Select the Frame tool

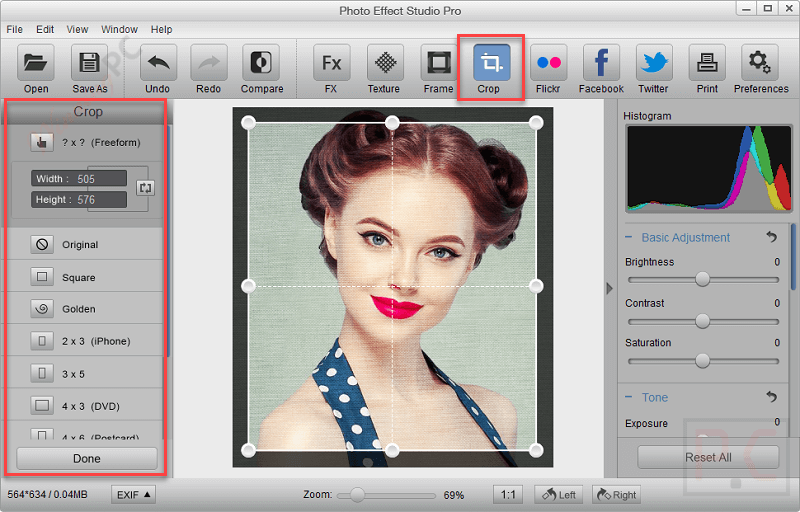[439, 63]
